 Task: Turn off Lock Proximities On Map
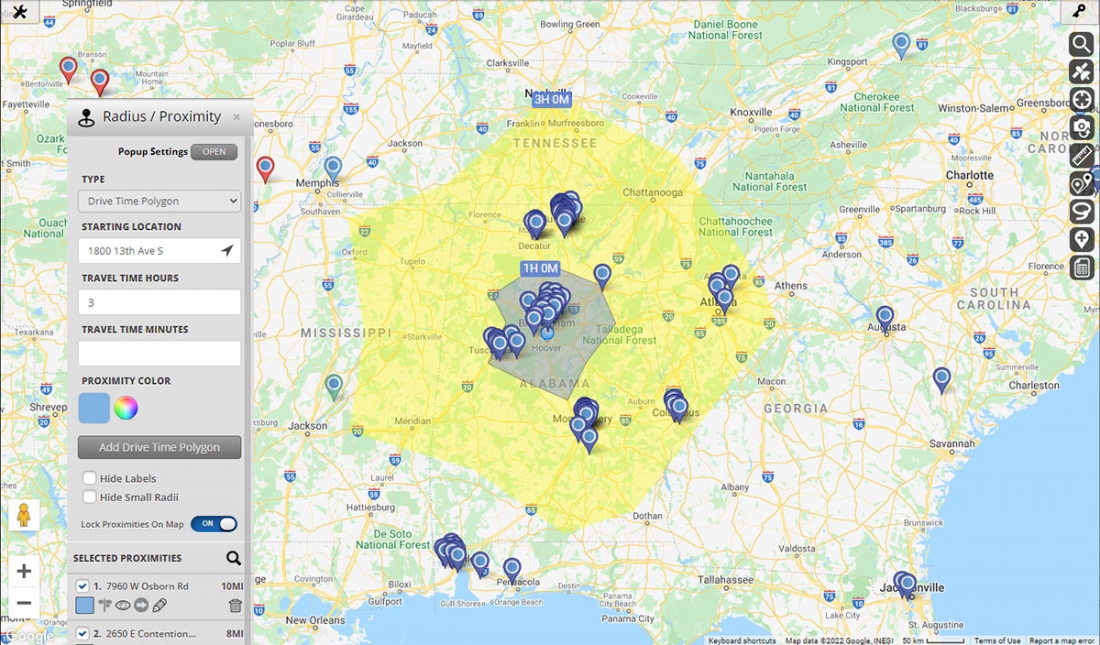(213, 524)
